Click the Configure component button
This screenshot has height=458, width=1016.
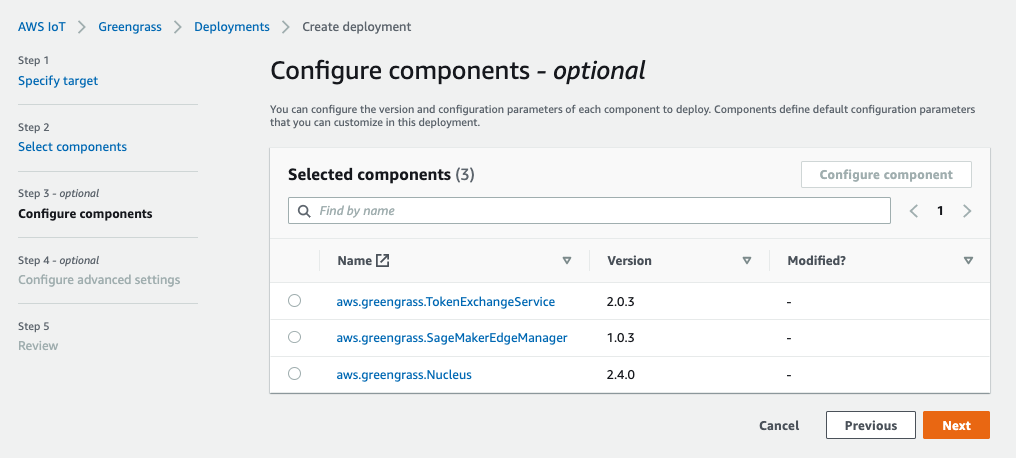point(886,175)
